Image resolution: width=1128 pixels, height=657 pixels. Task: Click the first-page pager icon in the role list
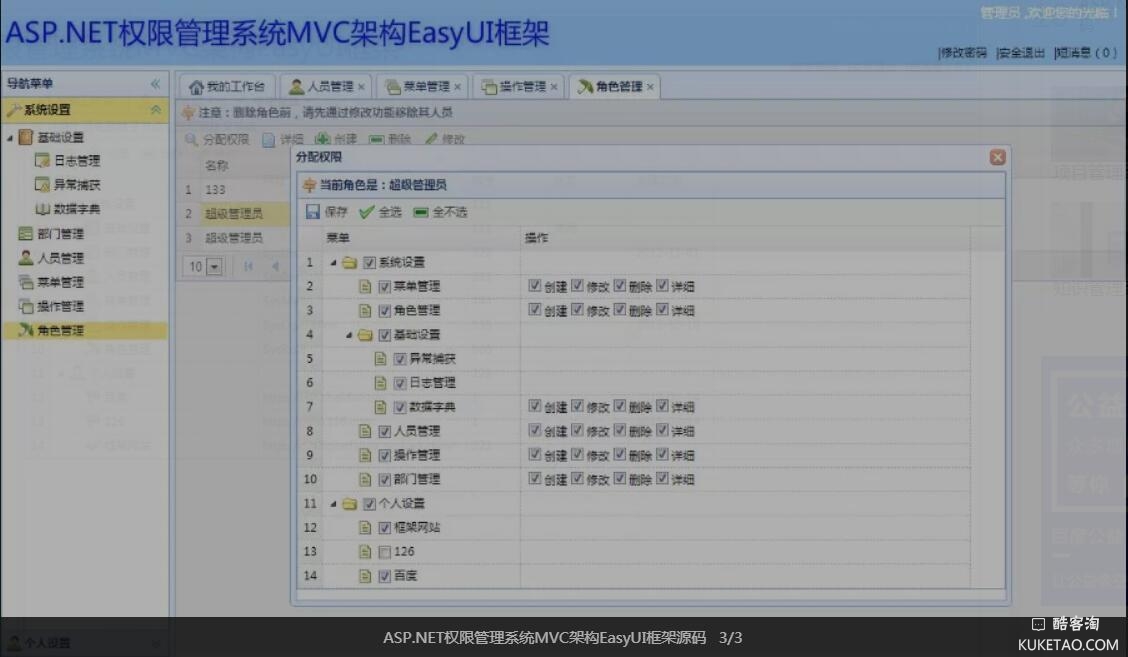coord(248,266)
